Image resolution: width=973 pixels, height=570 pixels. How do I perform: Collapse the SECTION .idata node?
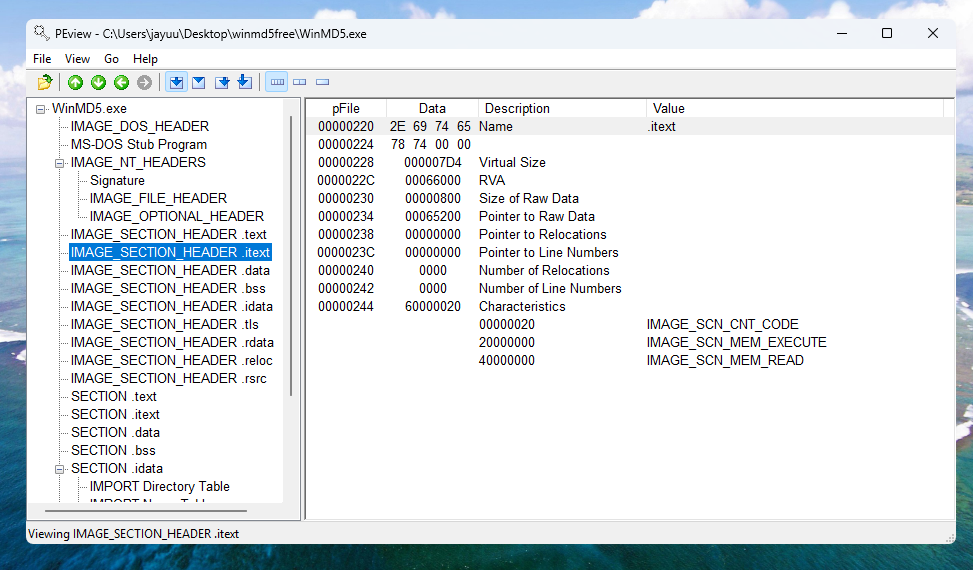pyautogui.click(x=60, y=469)
